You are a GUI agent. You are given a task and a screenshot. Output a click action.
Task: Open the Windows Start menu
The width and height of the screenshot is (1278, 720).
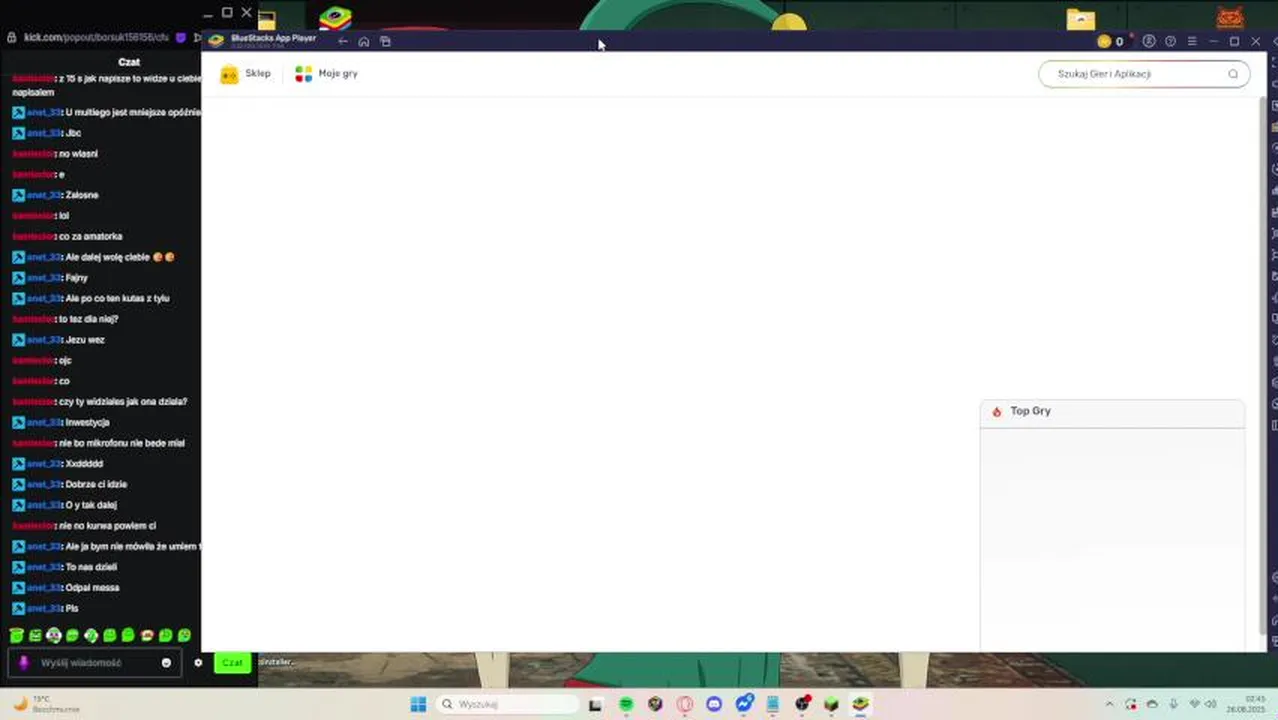pos(418,704)
